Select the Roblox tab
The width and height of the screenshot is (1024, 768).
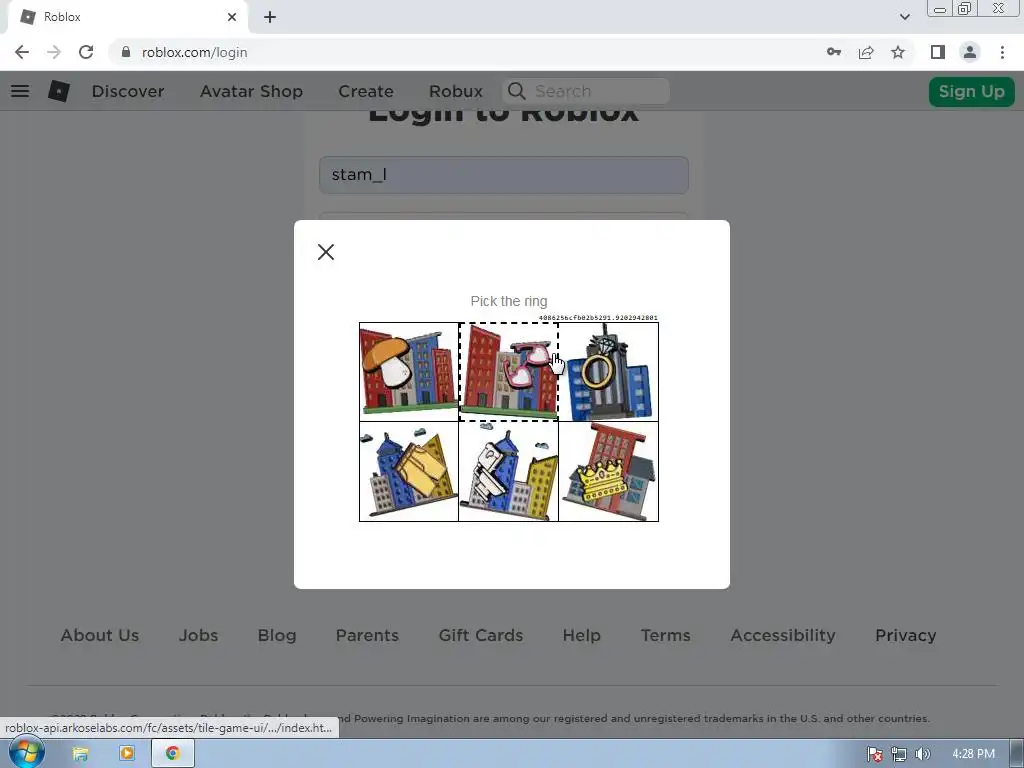[x=127, y=17]
